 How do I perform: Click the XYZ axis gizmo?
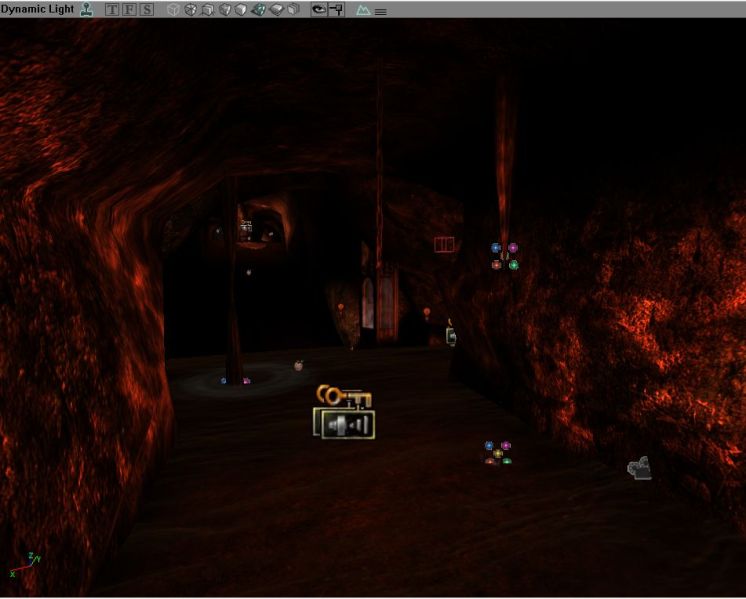point(25,564)
